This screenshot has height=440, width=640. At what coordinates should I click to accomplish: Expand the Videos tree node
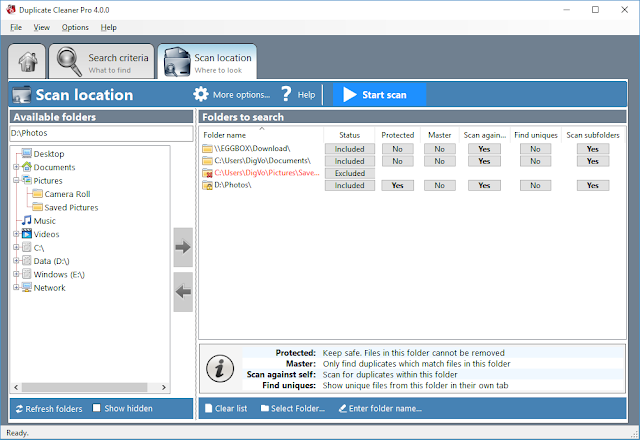tap(16, 234)
